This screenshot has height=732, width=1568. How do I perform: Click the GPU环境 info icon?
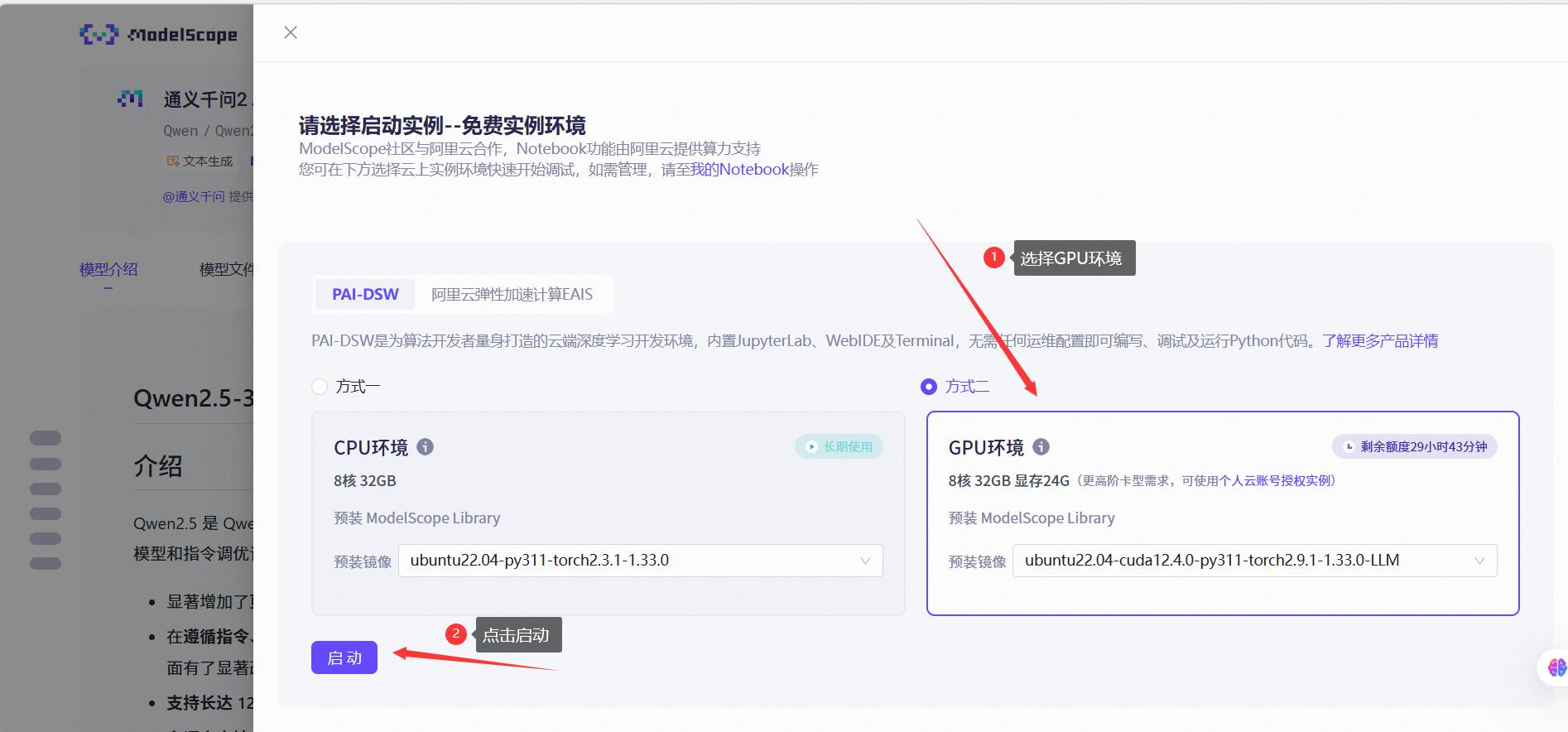click(x=1041, y=447)
